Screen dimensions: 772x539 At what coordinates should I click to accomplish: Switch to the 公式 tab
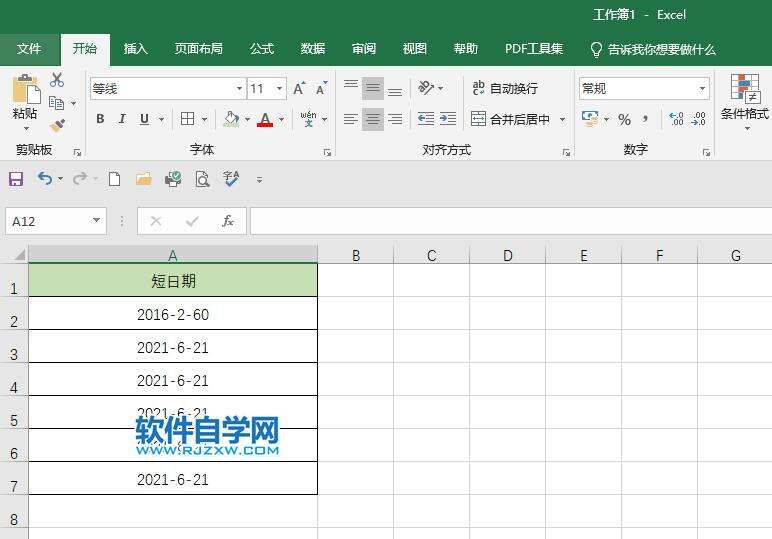coord(261,49)
